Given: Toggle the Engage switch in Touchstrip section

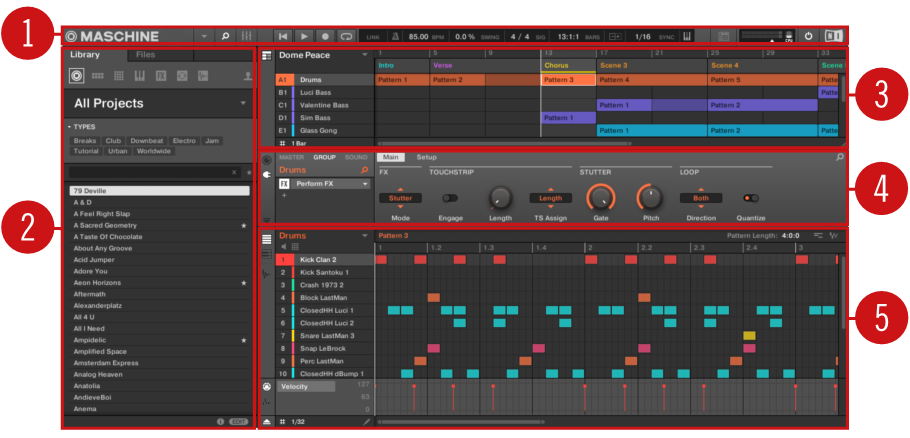Looking at the screenshot, I should tap(450, 198).
